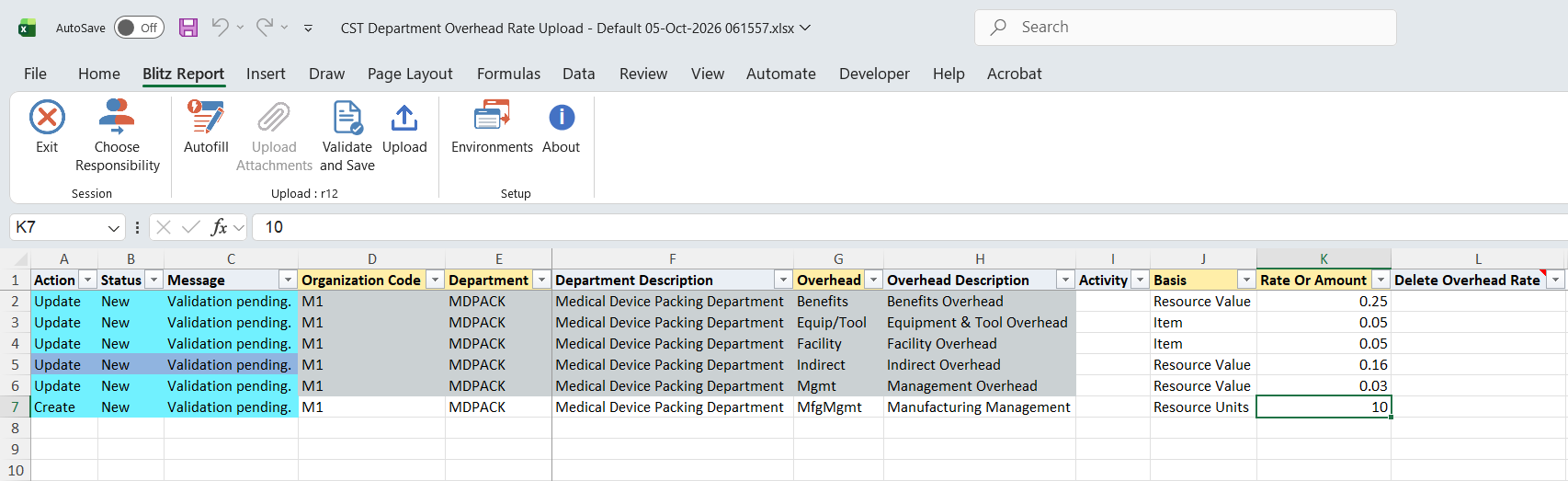
Task: Switch to the Data tab
Action: (x=579, y=74)
